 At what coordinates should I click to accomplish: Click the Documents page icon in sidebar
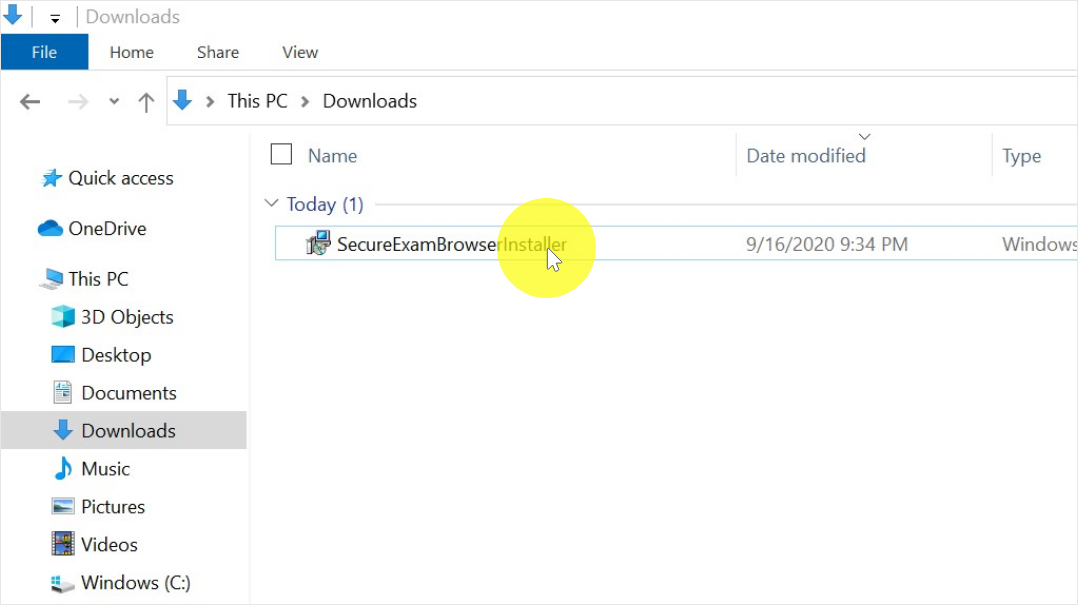coord(63,392)
